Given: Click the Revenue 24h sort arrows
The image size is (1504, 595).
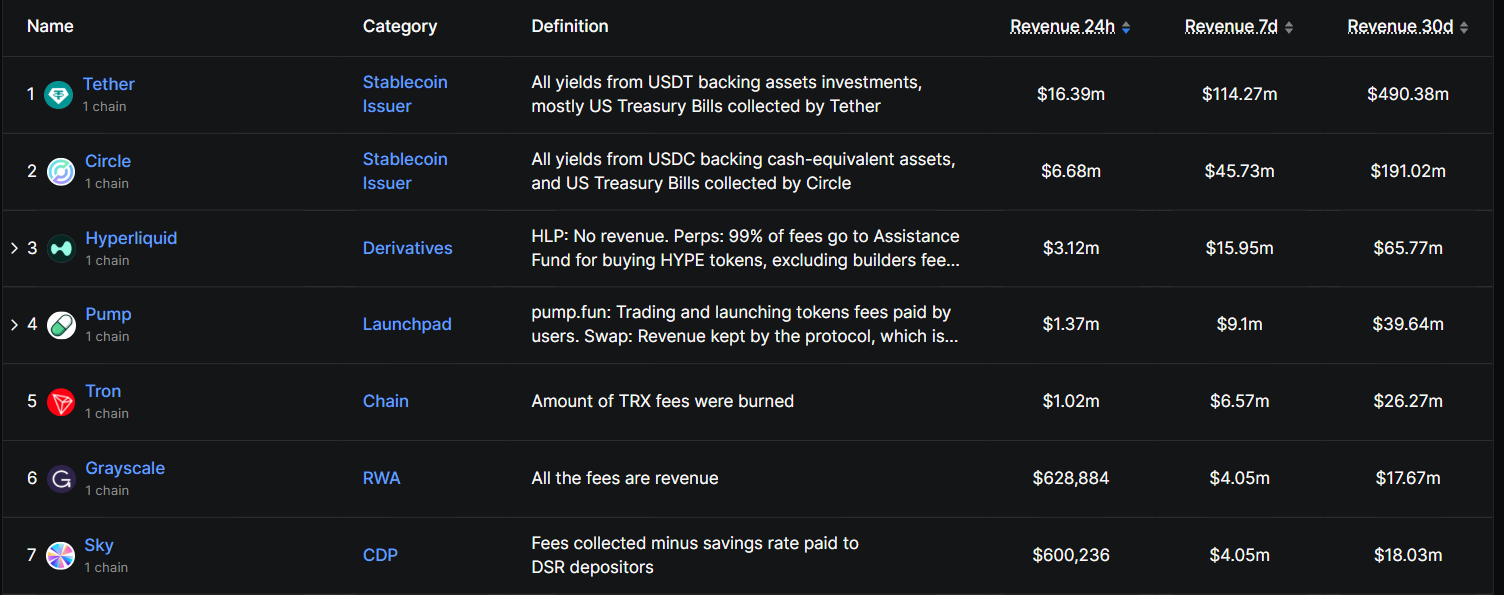Looking at the screenshot, I should pos(1125,27).
